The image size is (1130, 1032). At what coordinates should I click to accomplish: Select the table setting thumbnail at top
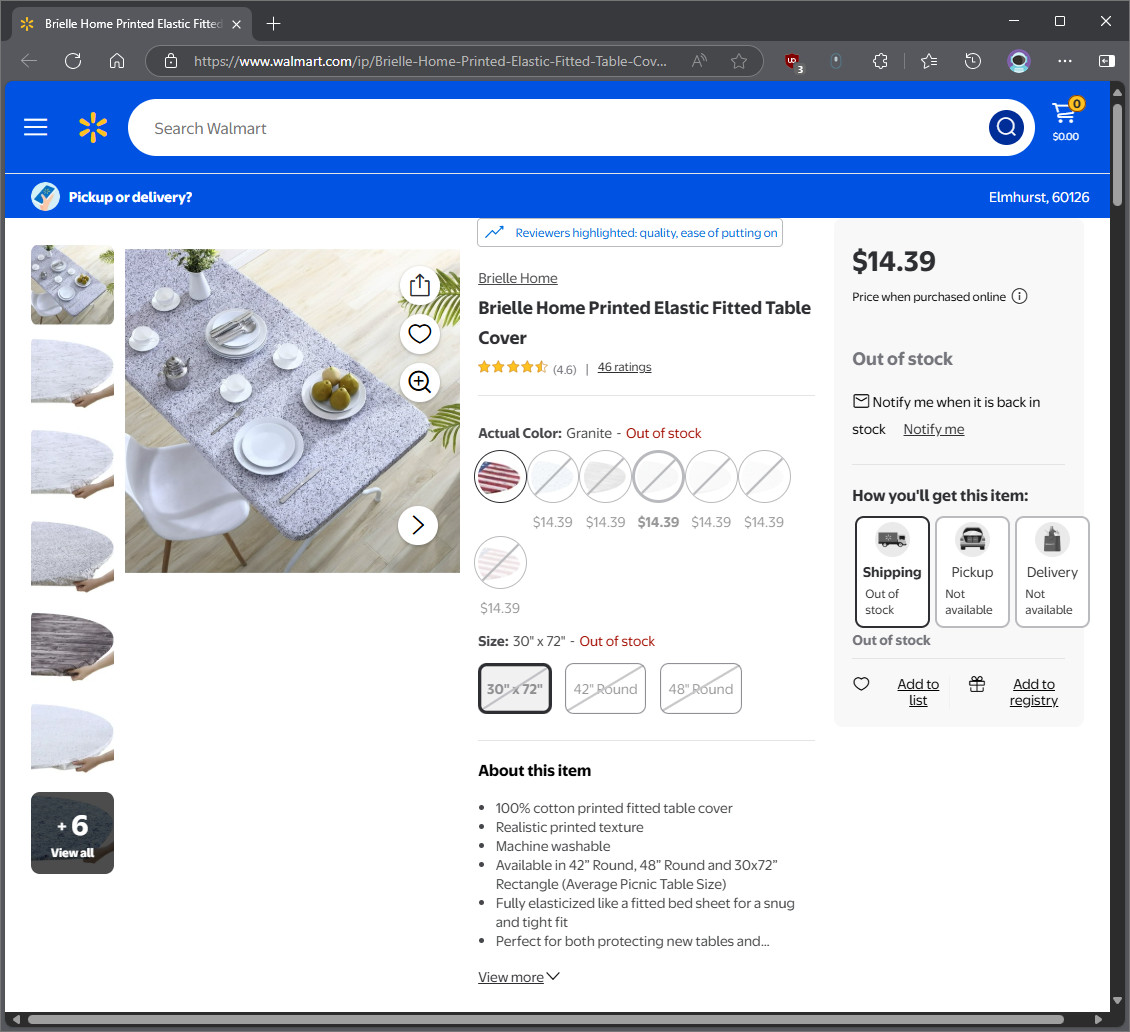click(x=72, y=285)
